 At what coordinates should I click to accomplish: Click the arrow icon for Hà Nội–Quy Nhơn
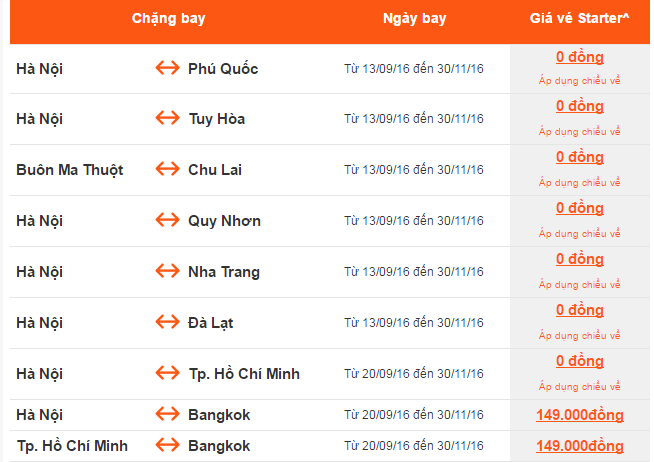click(x=167, y=221)
